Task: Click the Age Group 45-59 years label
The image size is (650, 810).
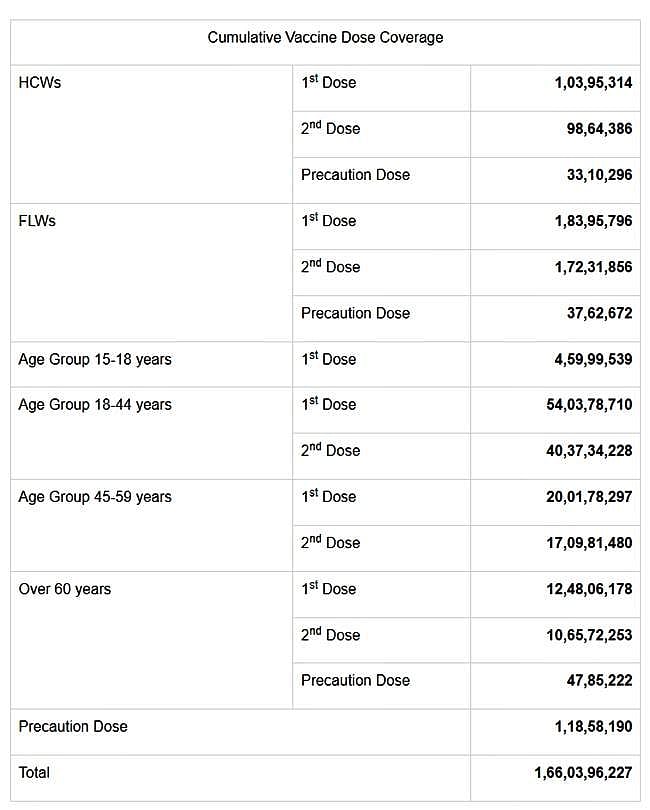Action: 95,497
